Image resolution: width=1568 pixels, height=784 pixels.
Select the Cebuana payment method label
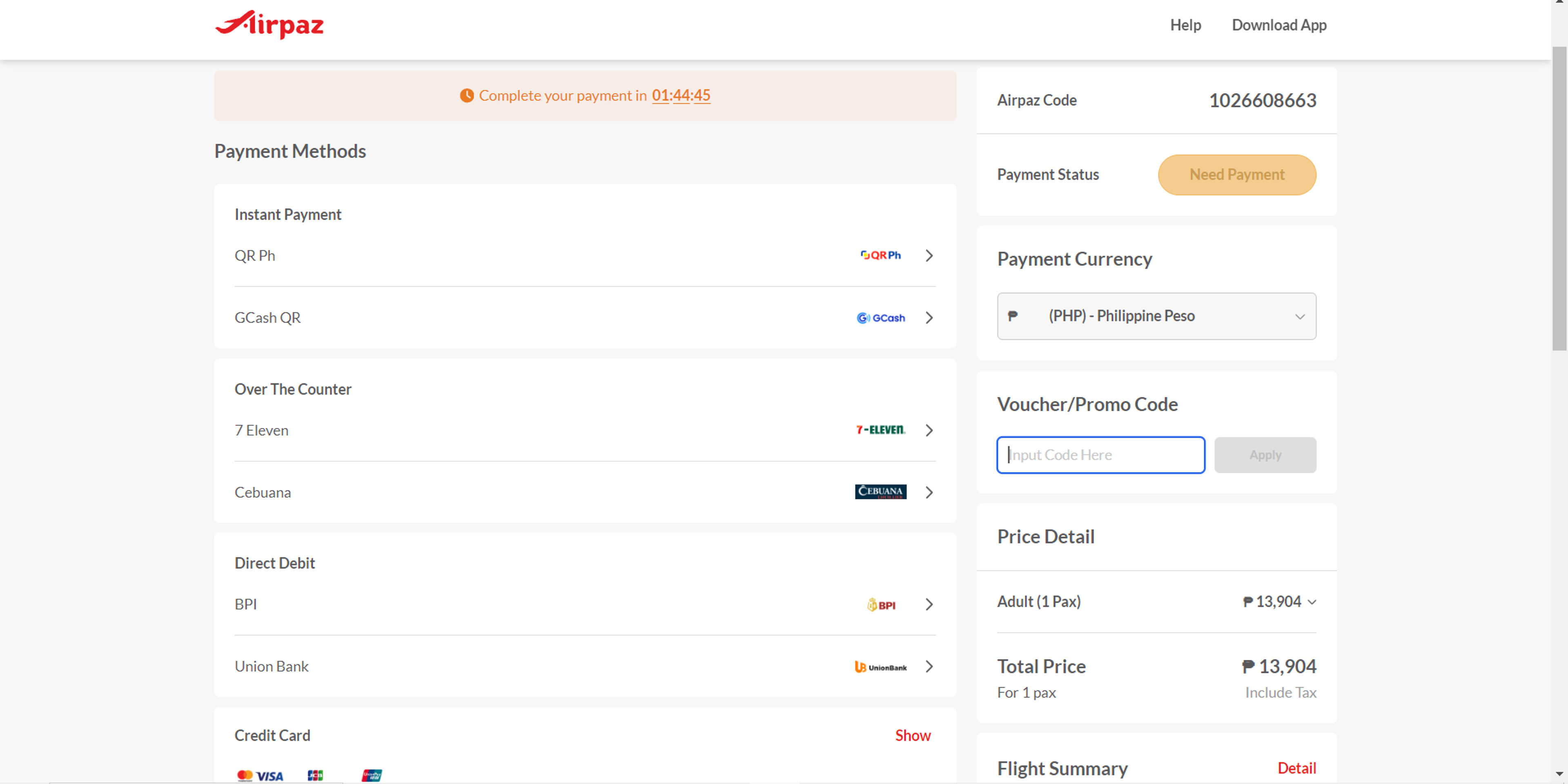coord(262,492)
